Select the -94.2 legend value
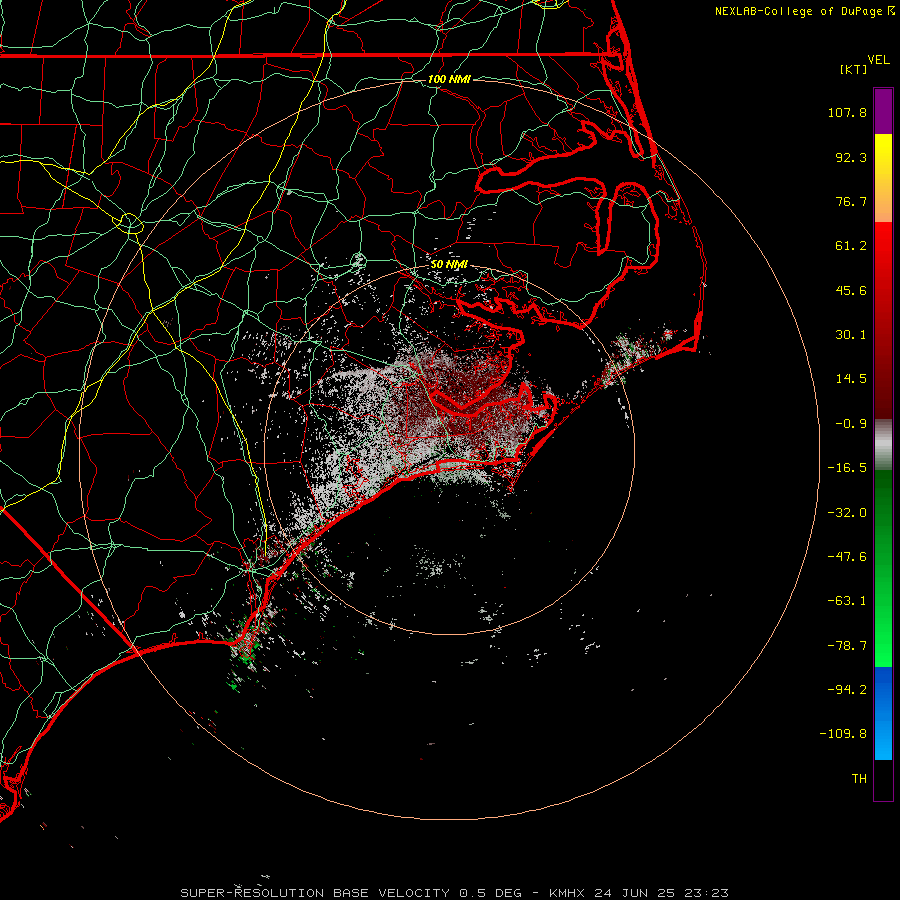This screenshot has height=900, width=900. click(847, 690)
